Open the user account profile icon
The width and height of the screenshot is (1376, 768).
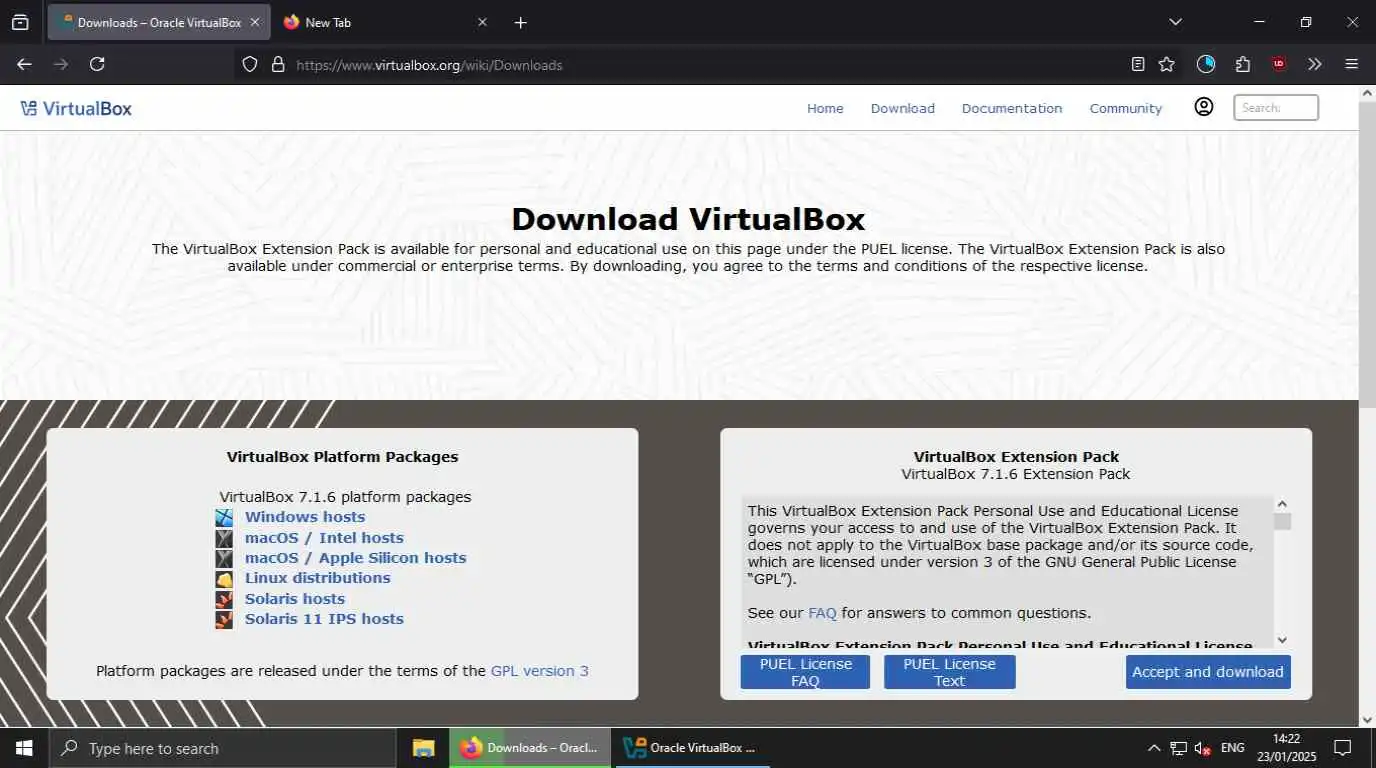[1204, 107]
